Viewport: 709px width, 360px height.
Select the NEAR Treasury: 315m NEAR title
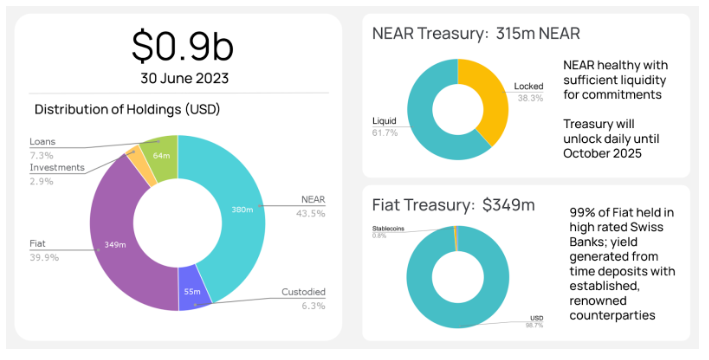[x=476, y=33]
